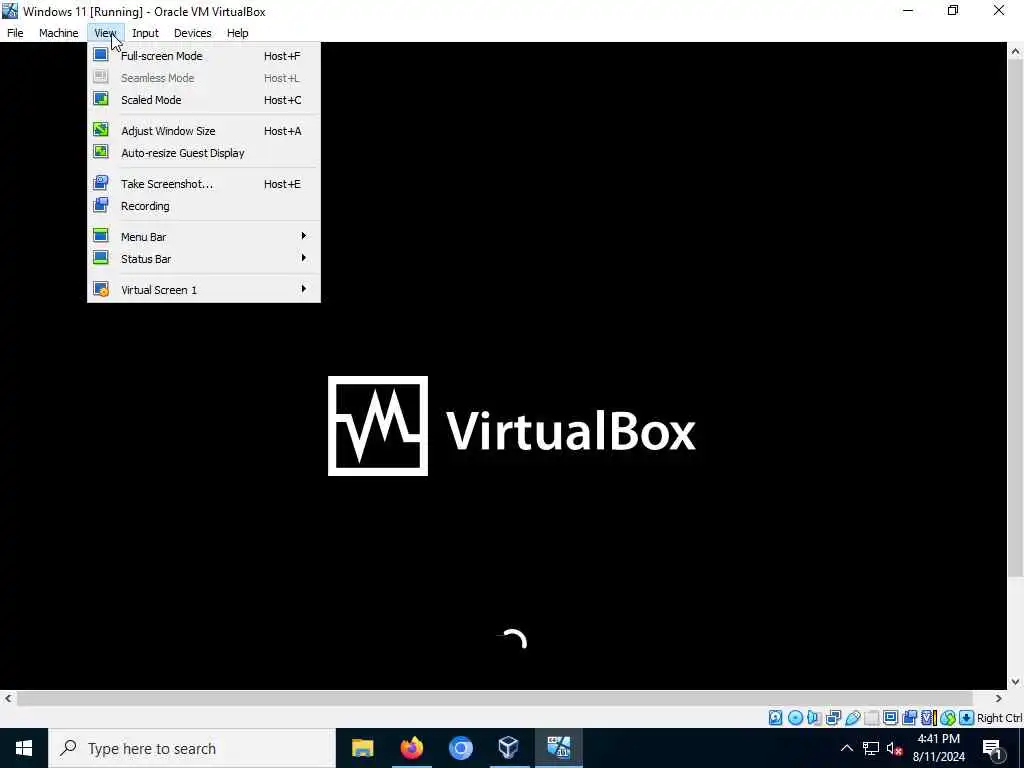
Task: Open the notification center
Action: coord(992,748)
